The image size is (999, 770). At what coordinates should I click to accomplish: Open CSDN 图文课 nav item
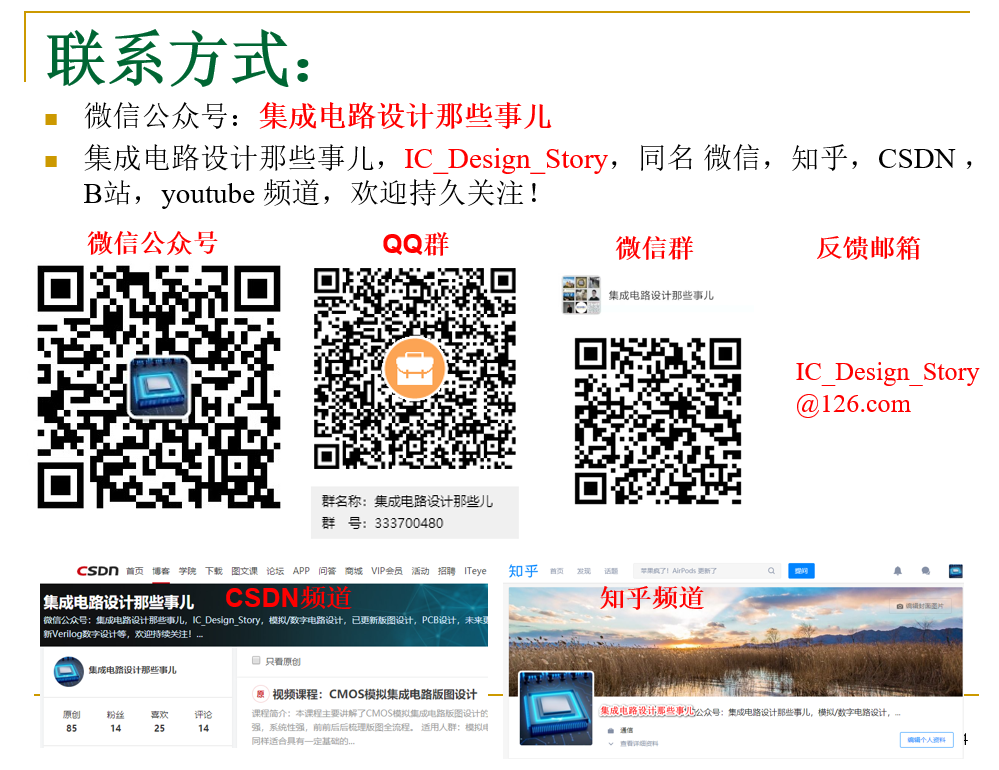245,571
